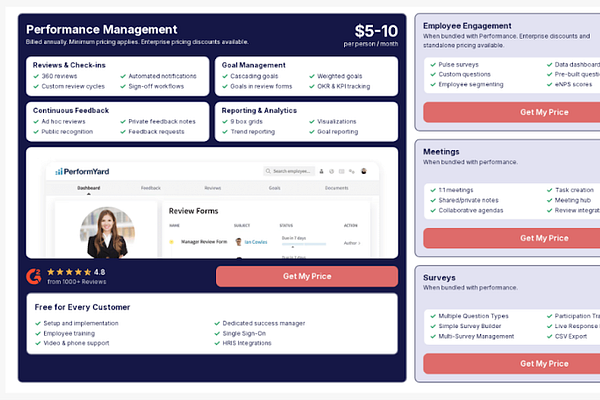This screenshot has width=600, height=400.
Task: Click the Employee training text
Action: pyautogui.click(x=69, y=333)
